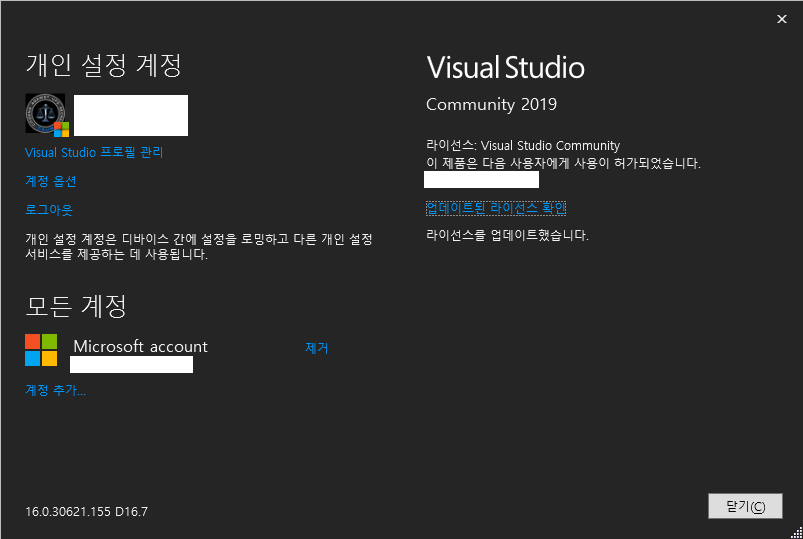
Task: Click the profile avatar picture
Action: coord(46,114)
